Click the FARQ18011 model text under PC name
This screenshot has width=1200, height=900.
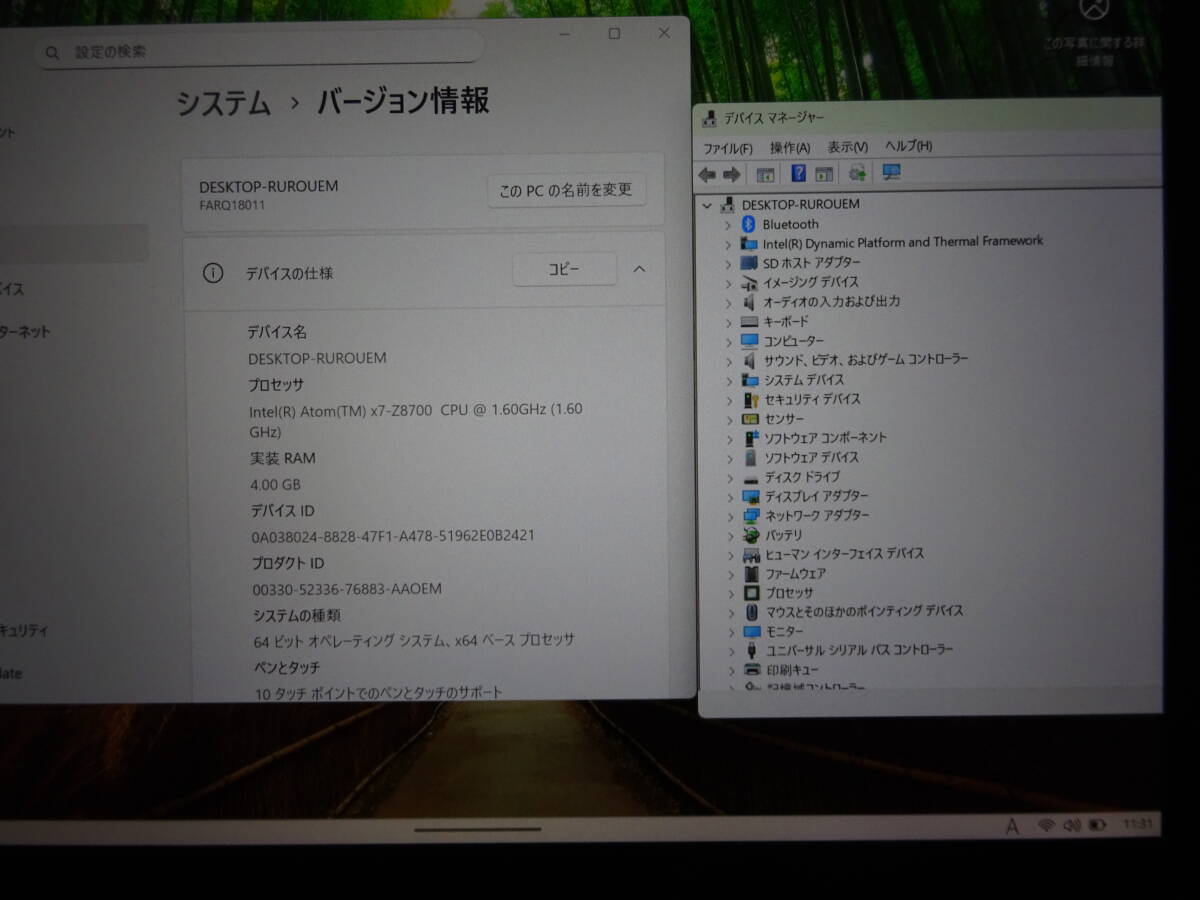pos(232,205)
